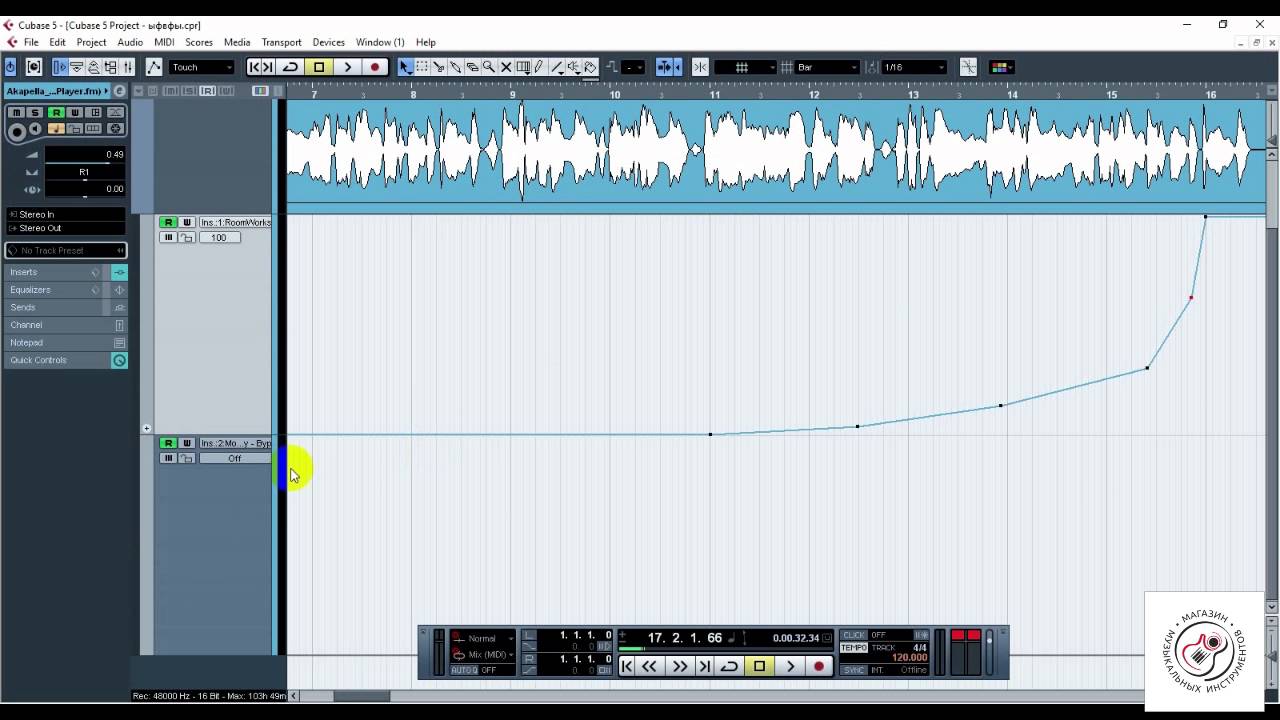Toggle Write on the RoomWorks automation lane
This screenshot has height=720, width=1280.
(186, 222)
